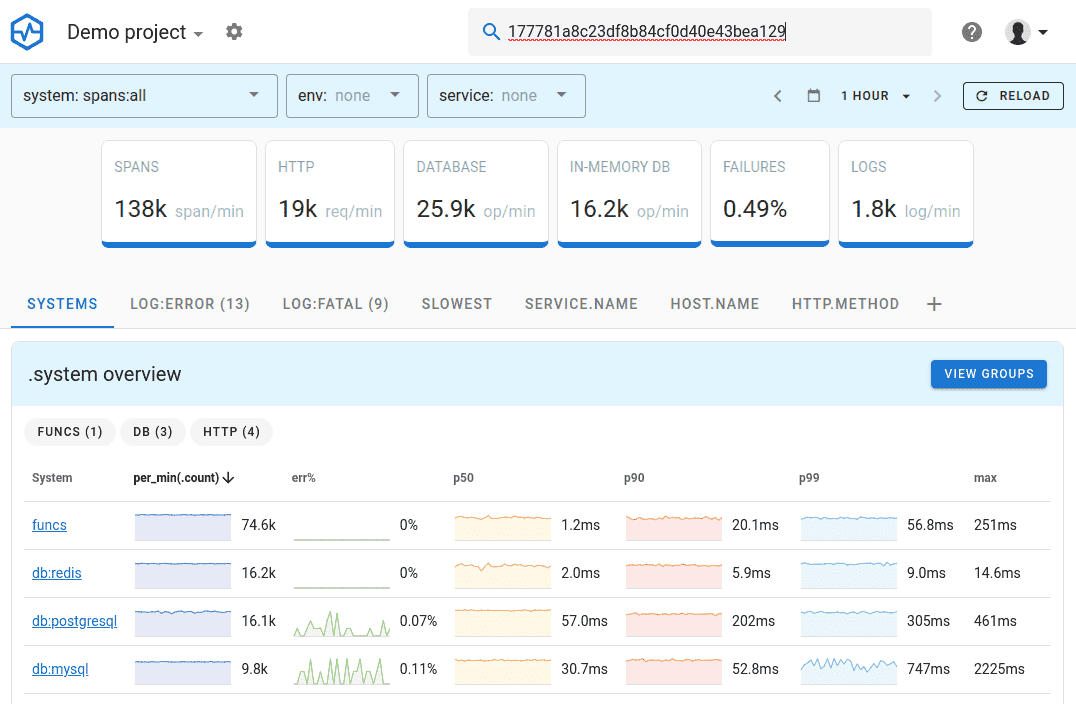Switch to the LOG:ERROR (13) tab
Image resolution: width=1076 pixels, height=704 pixels.
pos(189,304)
